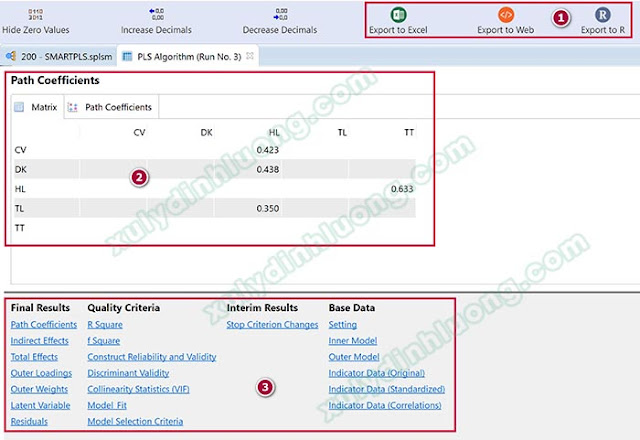Select the HL column header
Image resolution: width=640 pixels, height=440 pixels.
point(274,132)
